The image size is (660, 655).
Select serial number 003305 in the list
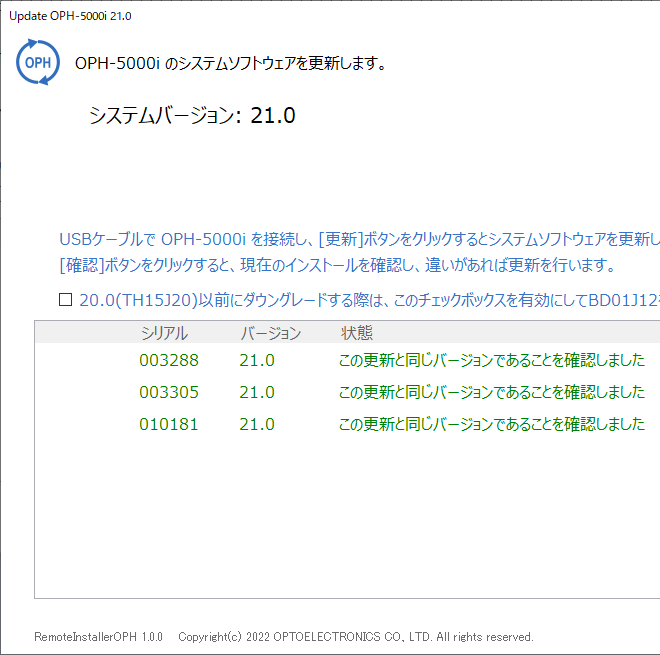169,392
